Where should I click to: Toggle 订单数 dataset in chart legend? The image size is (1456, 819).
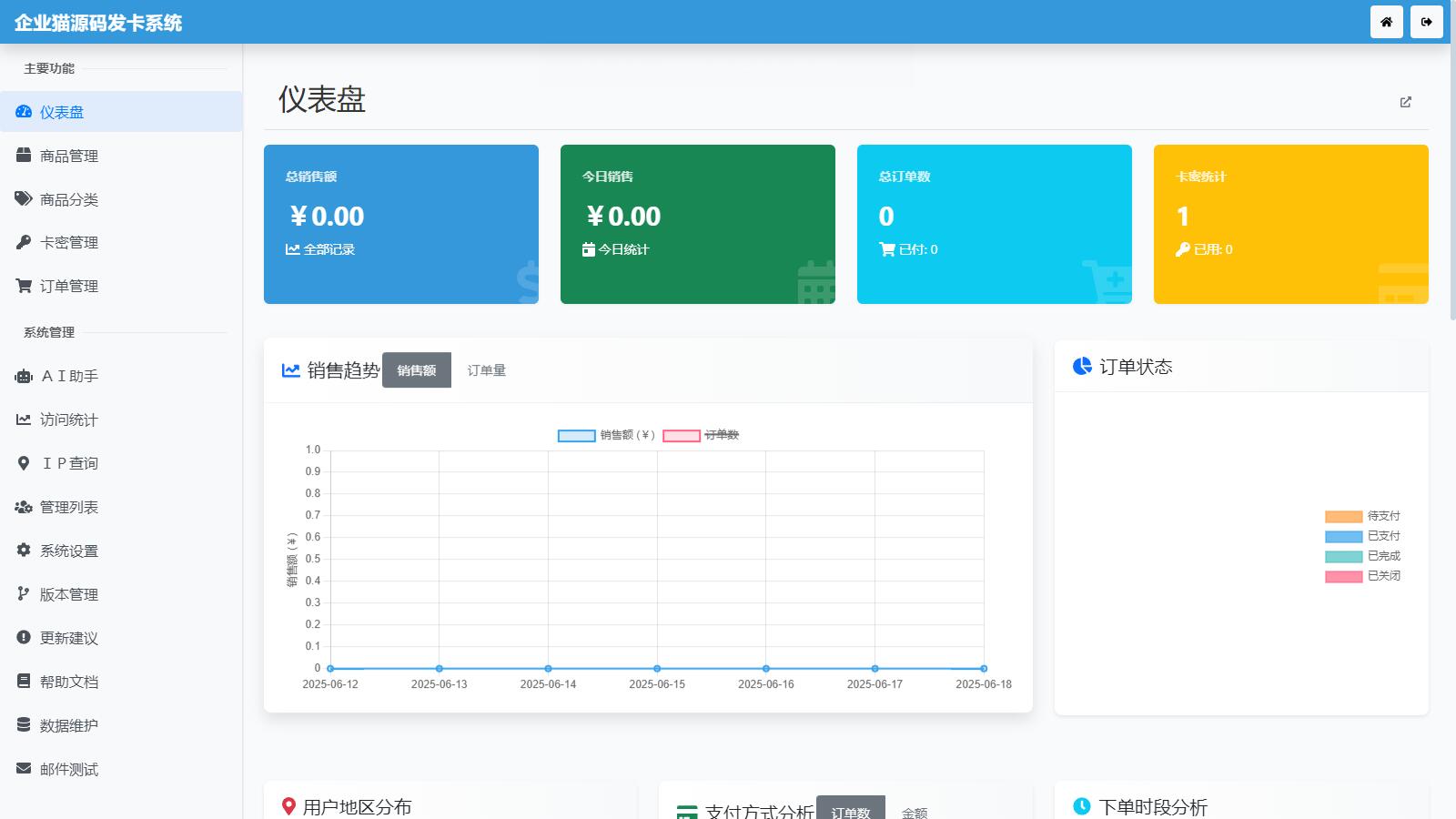(x=702, y=435)
